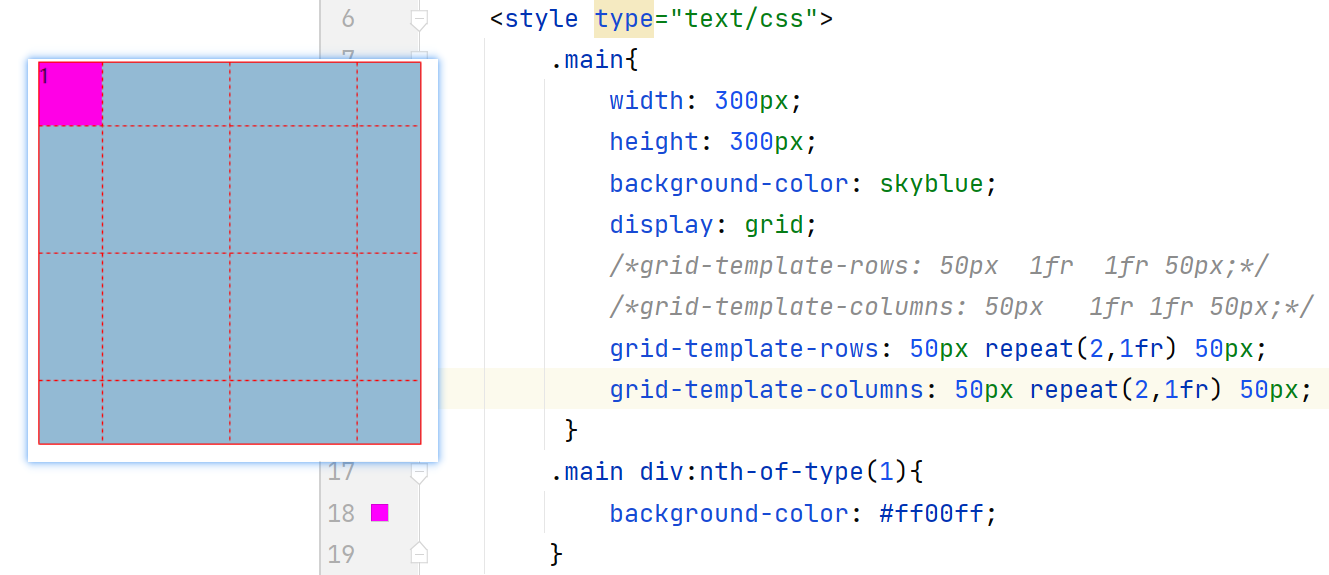Click the closing brace of .main rule

click(x=571, y=431)
